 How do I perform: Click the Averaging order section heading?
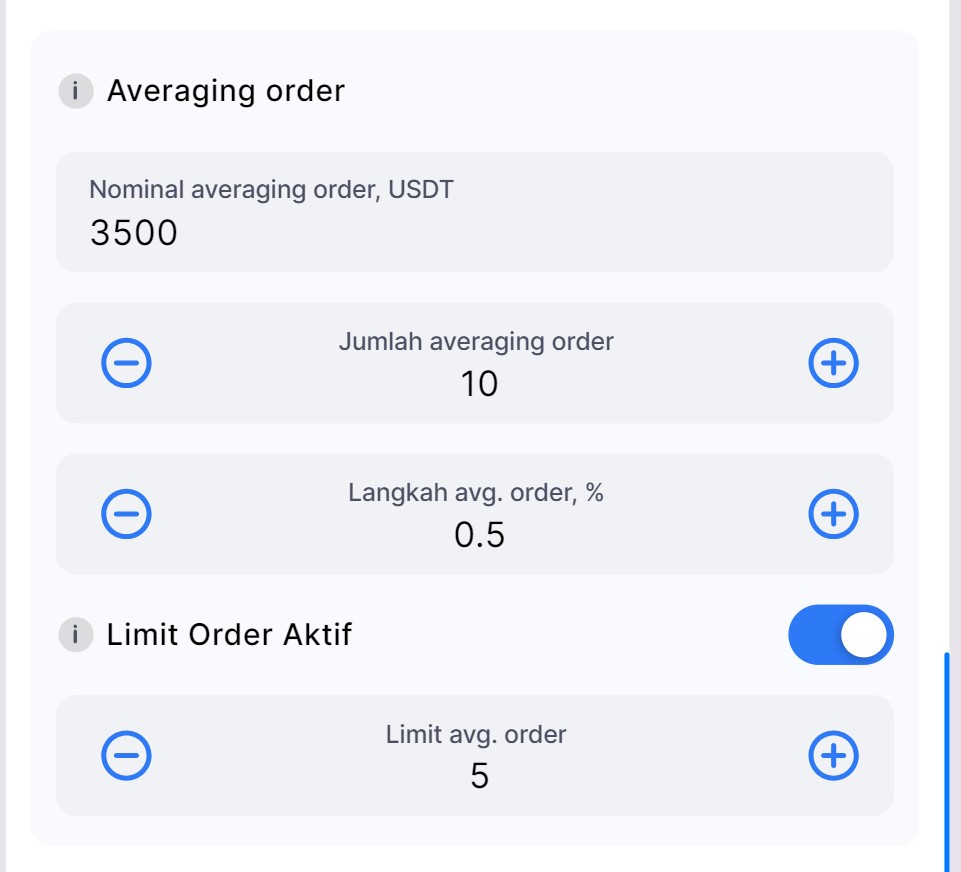(x=226, y=91)
